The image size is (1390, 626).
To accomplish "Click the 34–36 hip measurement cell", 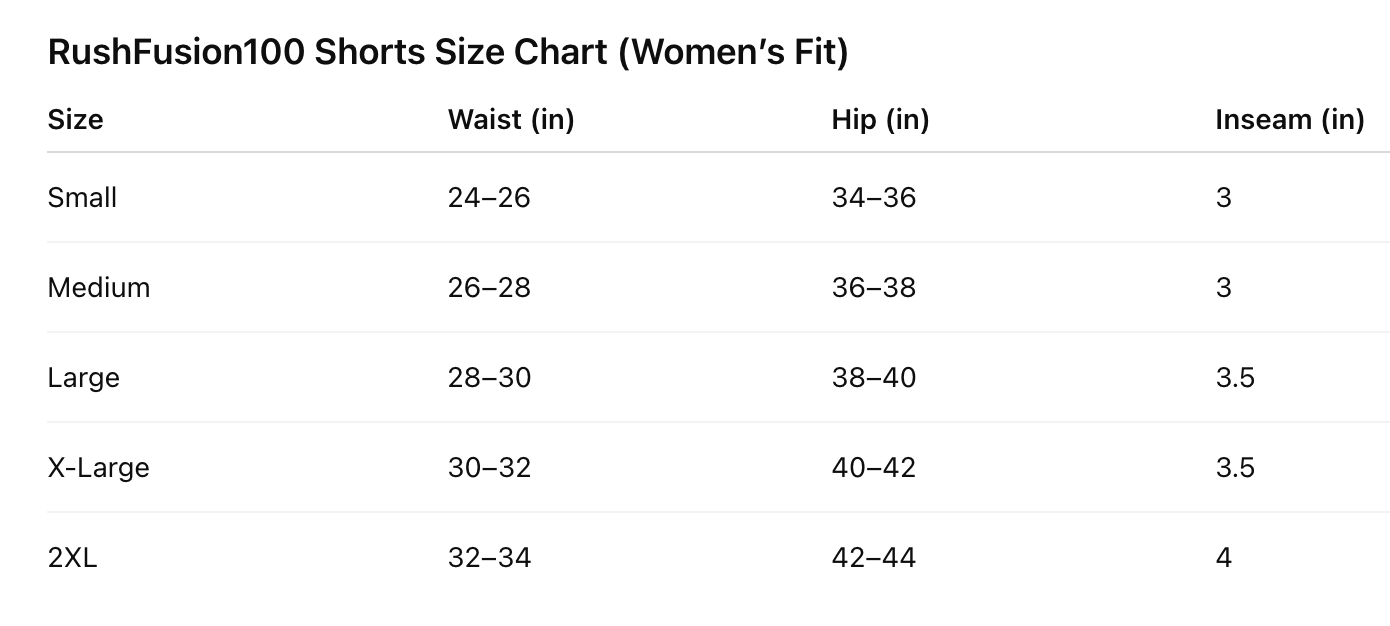I will (873, 198).
